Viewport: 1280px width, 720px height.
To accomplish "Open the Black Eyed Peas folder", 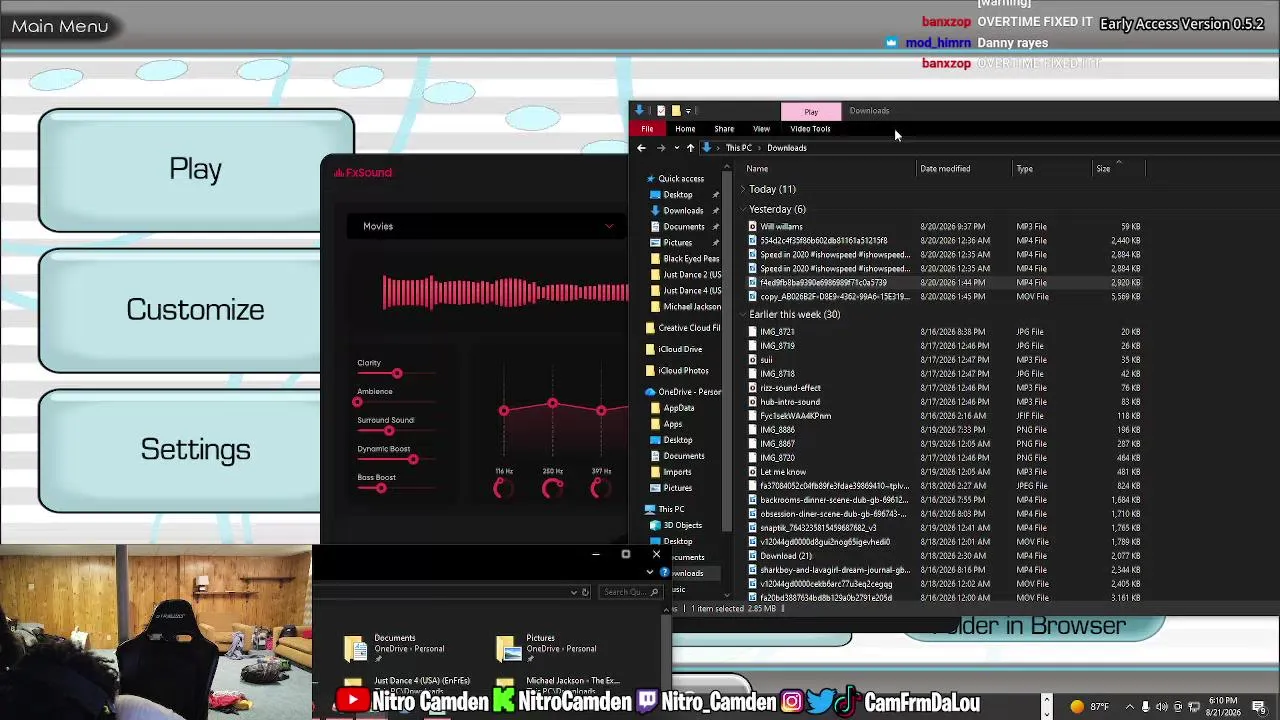I will coord(685,259).
